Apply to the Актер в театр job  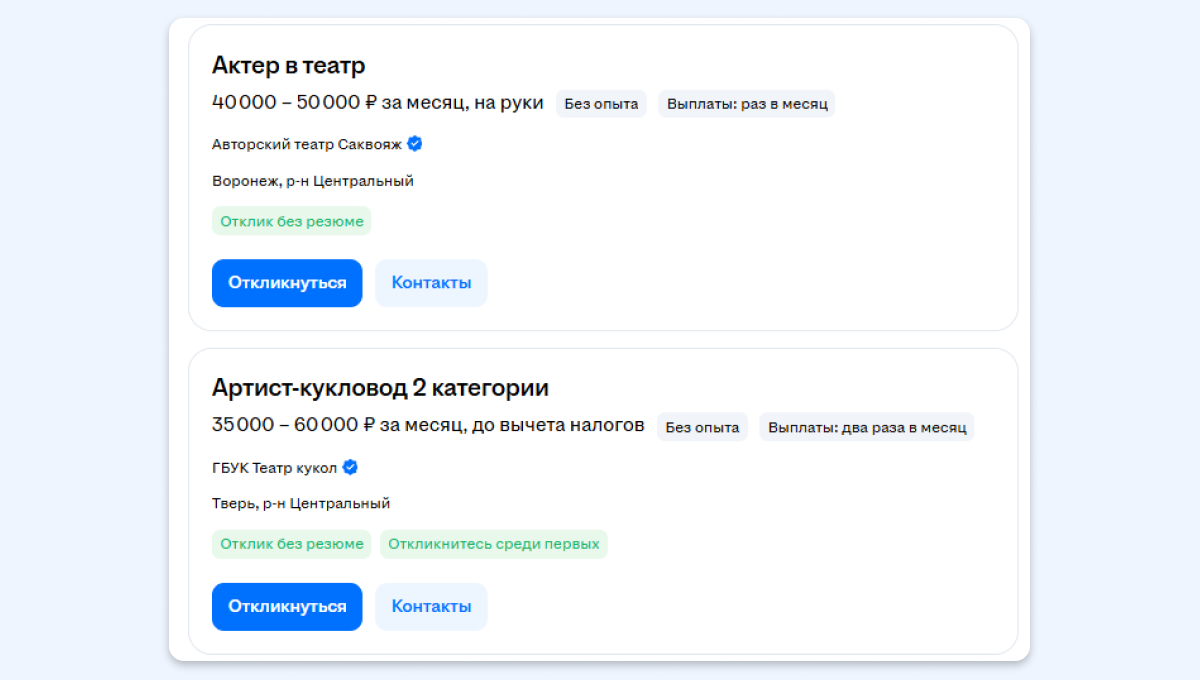[287, 283]
